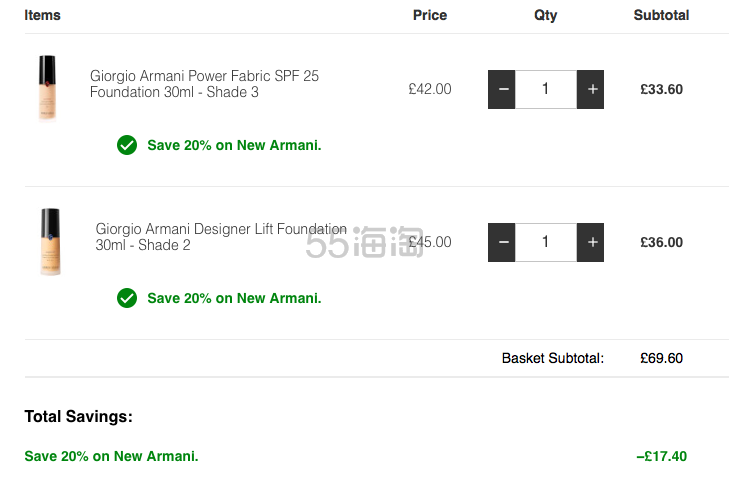This screenshot has height=485, width=729.
Task: Click quantity field for Power Fabric Foundation
Action: 546,89
